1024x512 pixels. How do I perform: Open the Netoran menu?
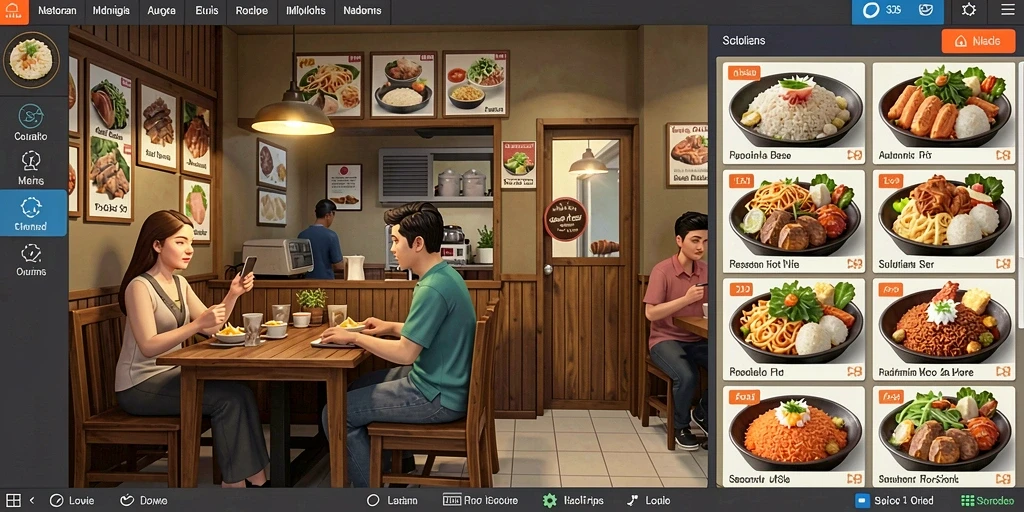[x=56, y=10]
